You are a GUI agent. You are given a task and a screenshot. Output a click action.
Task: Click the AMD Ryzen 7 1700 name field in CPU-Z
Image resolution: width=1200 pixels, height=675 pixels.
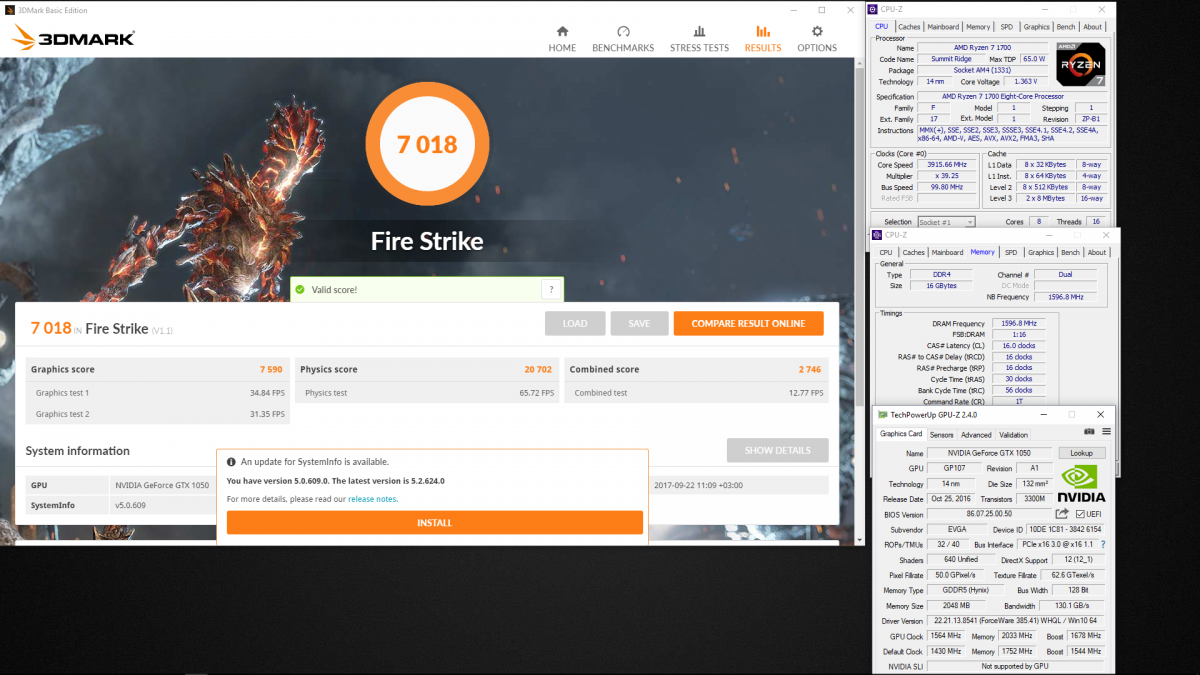[983, 48]
